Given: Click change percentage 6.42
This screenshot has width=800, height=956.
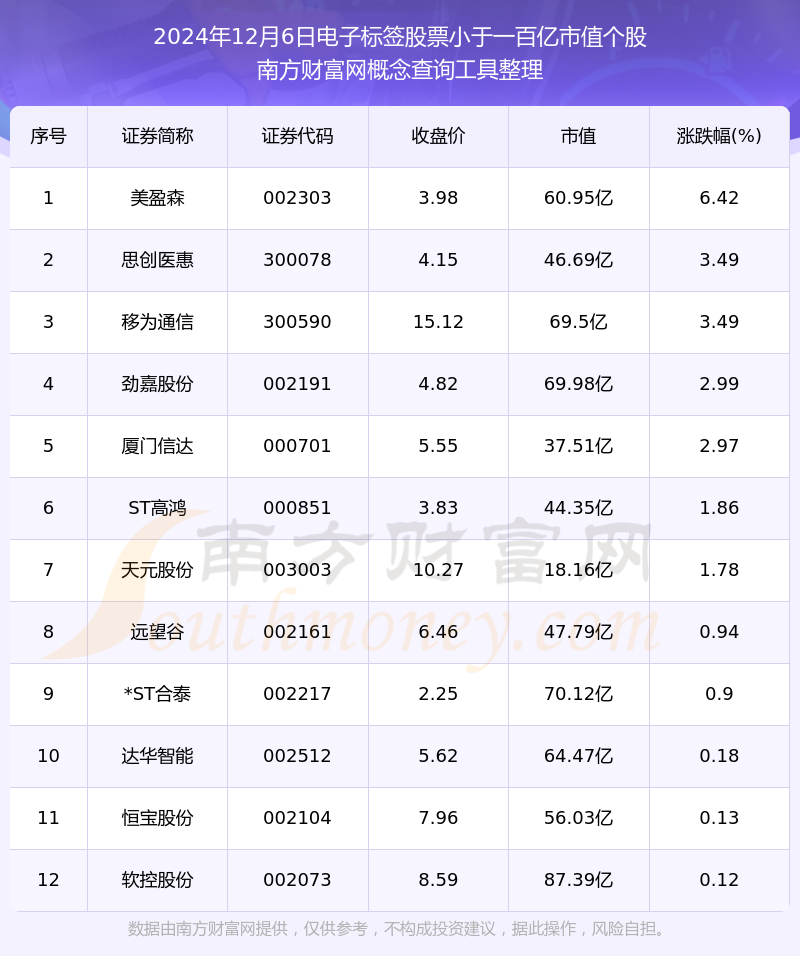Looking at the screenshot, I should 720,198.
